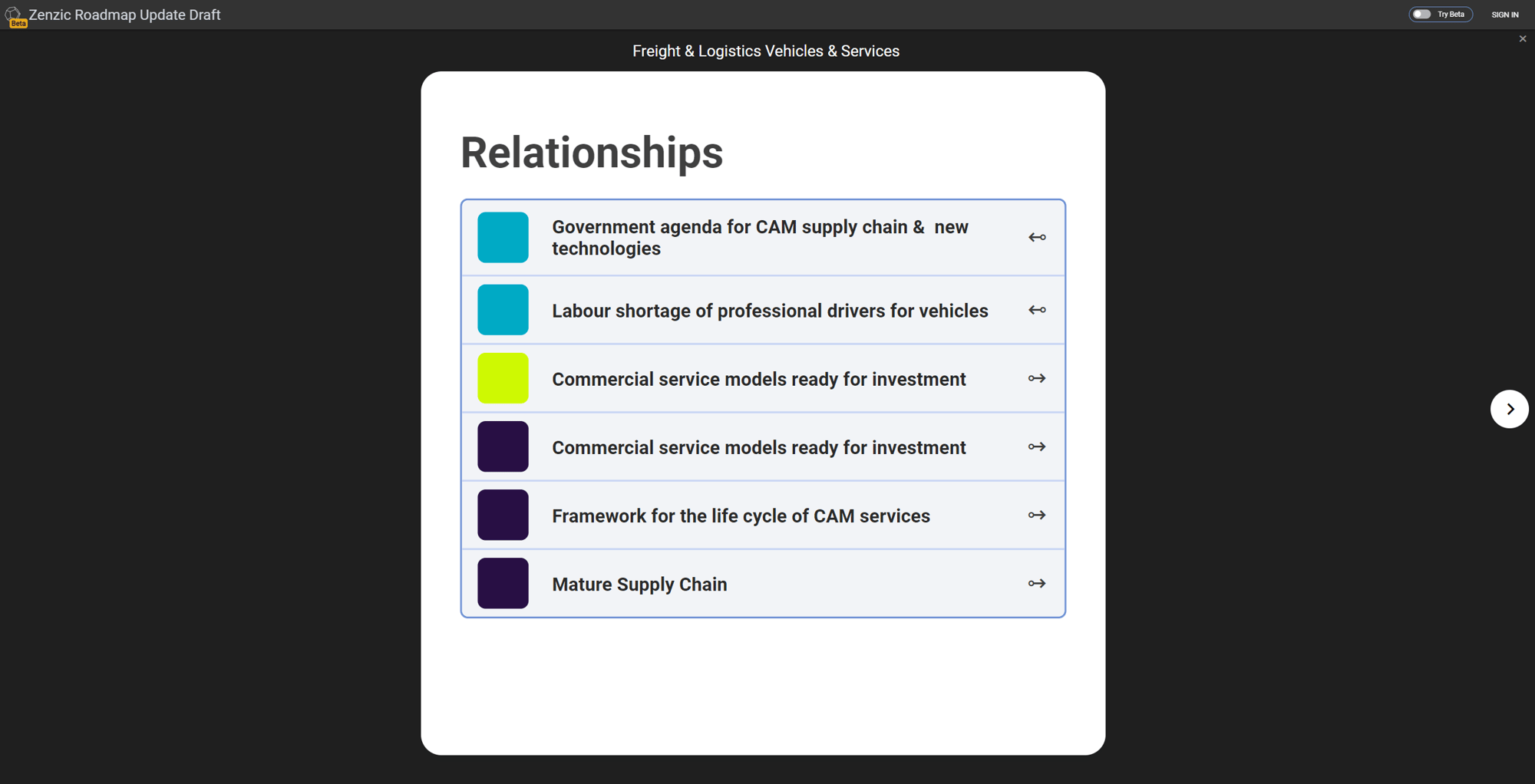Click the arrow icon on Labour shortage row
This screenshot has height=784, width=1535.
[x=1036, y=310]
